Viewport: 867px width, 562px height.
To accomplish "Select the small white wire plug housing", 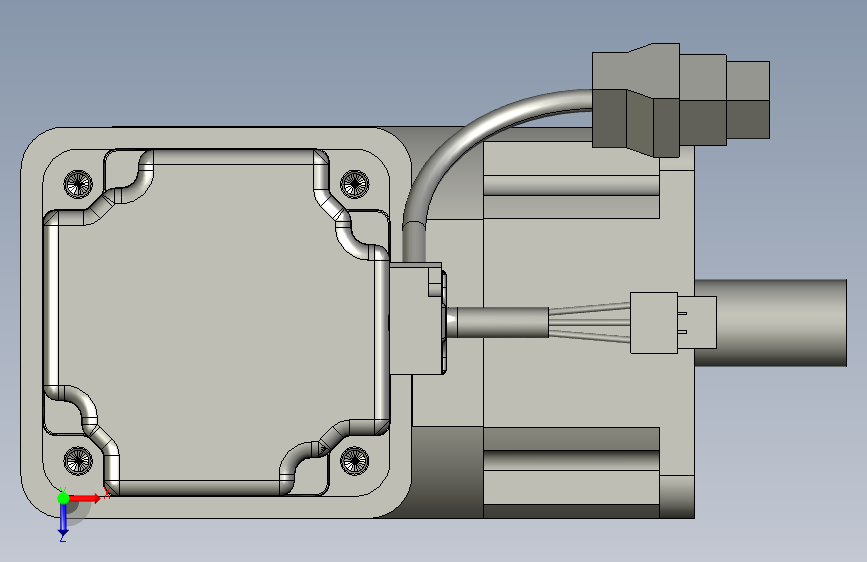I will 654,323.
